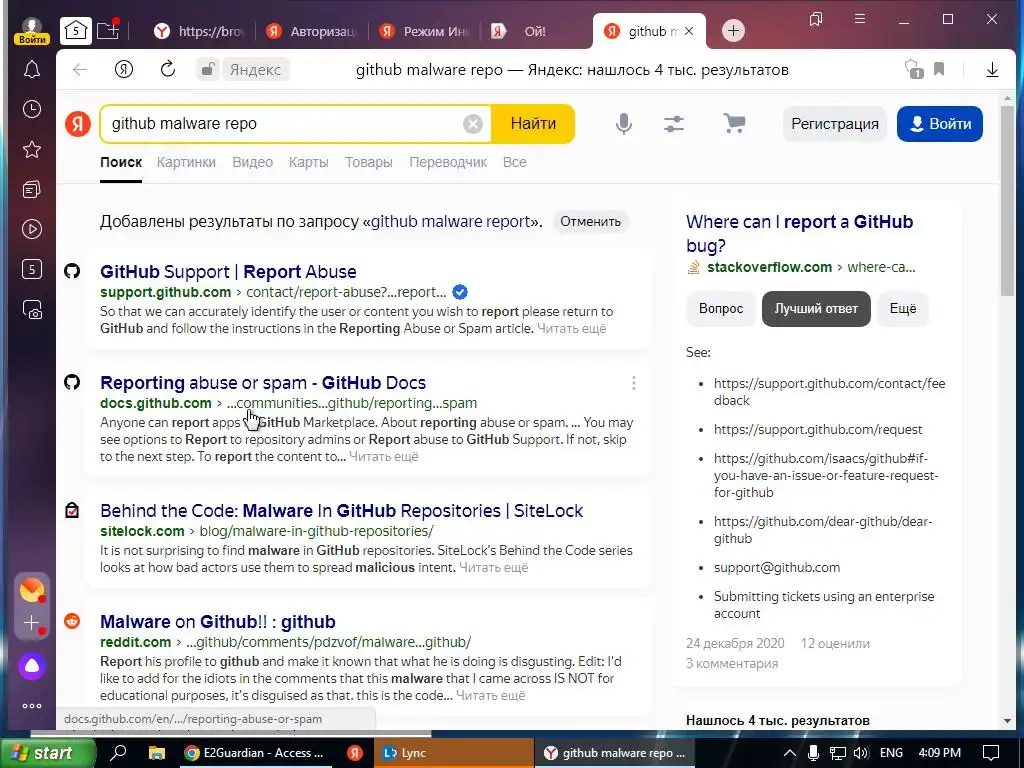Open options dots for GitHub Docs result
1024x768 pixels.
[x=633, y=383]
